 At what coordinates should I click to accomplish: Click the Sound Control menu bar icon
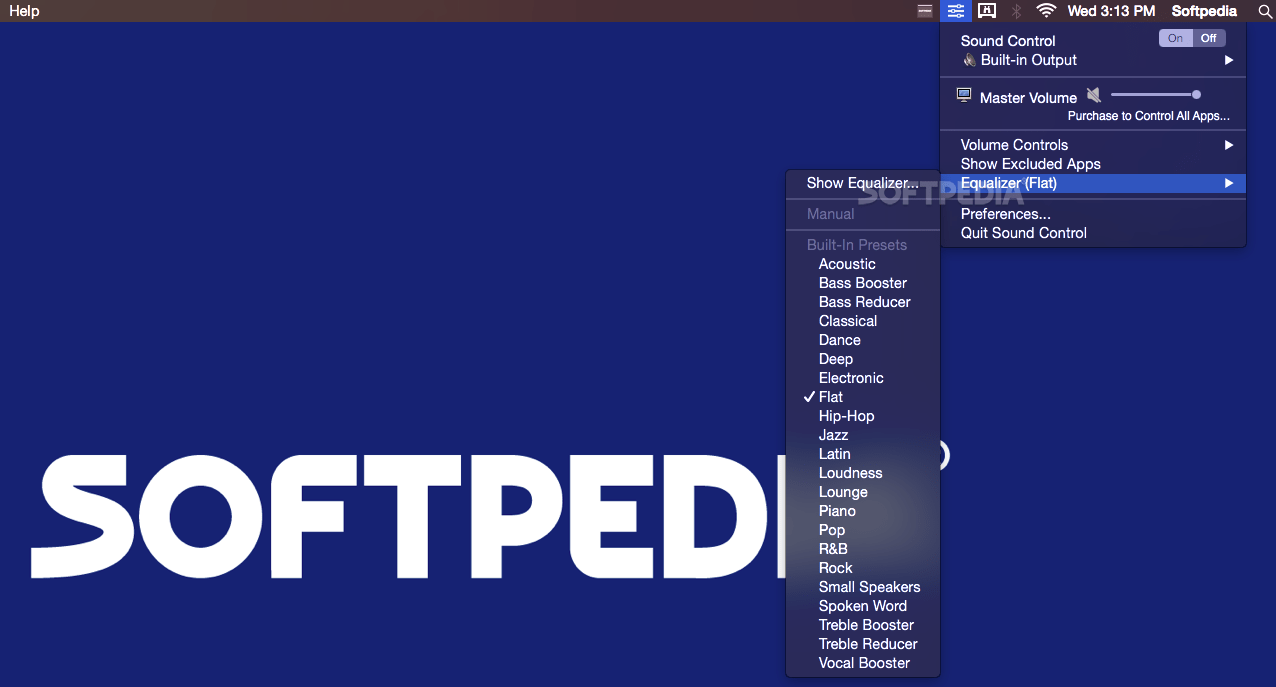tap(957, 11)
